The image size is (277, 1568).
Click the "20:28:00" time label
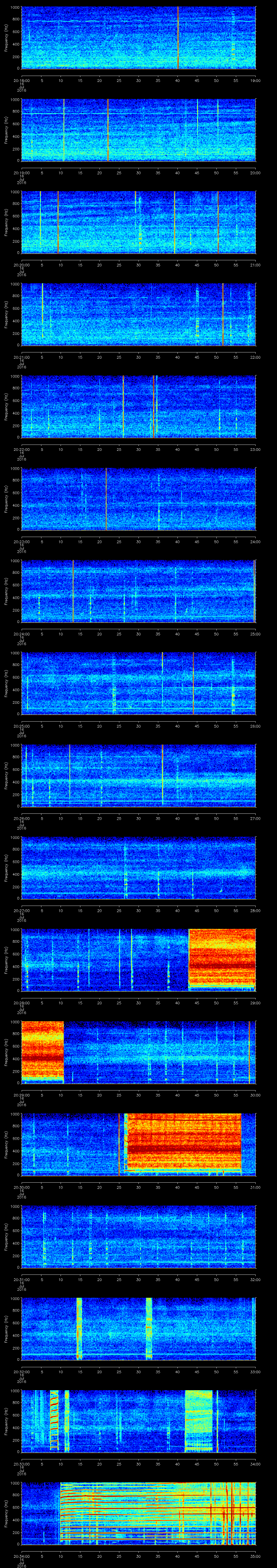(21, 1003)
